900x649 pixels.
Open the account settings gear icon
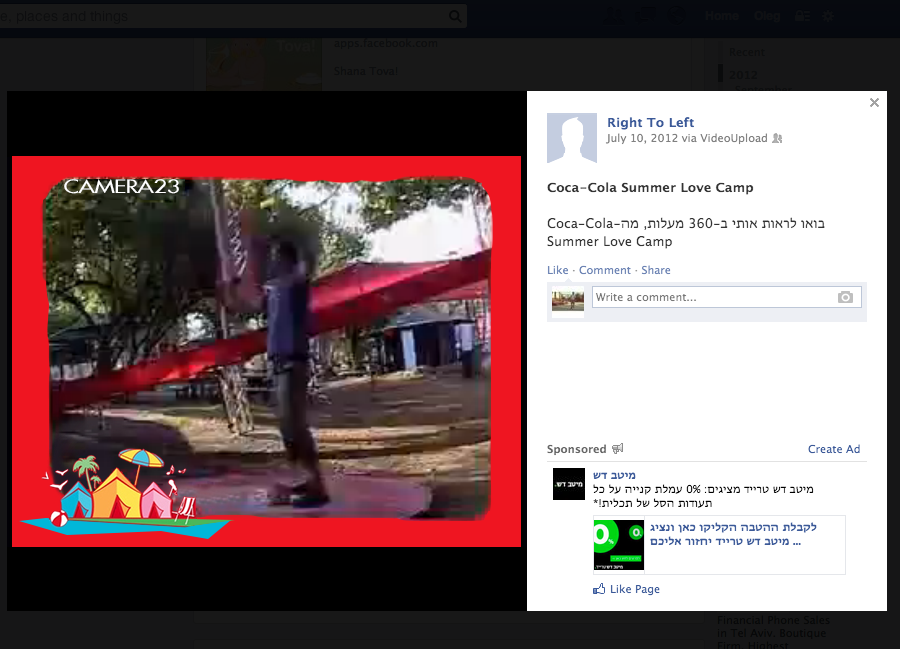click(828, 16)
